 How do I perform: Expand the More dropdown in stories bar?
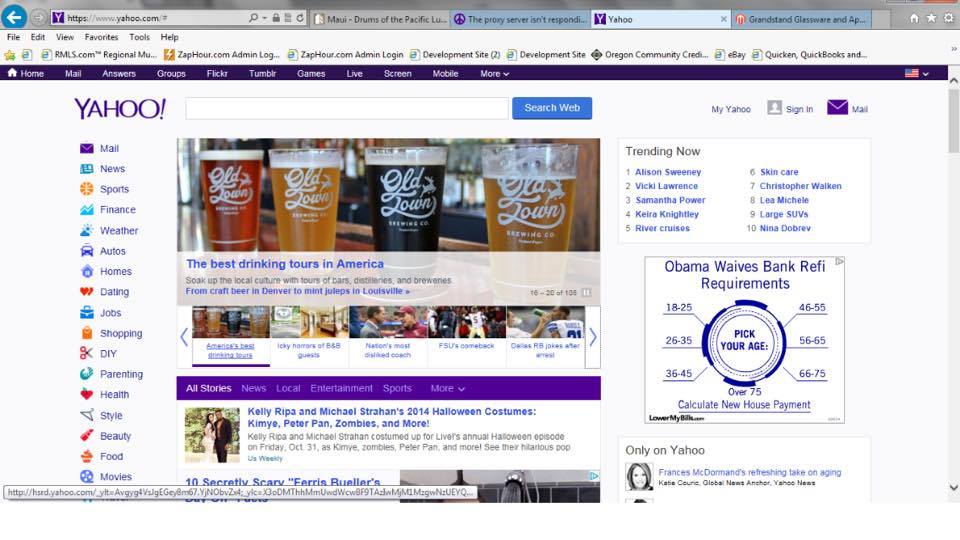coord(448,388)
